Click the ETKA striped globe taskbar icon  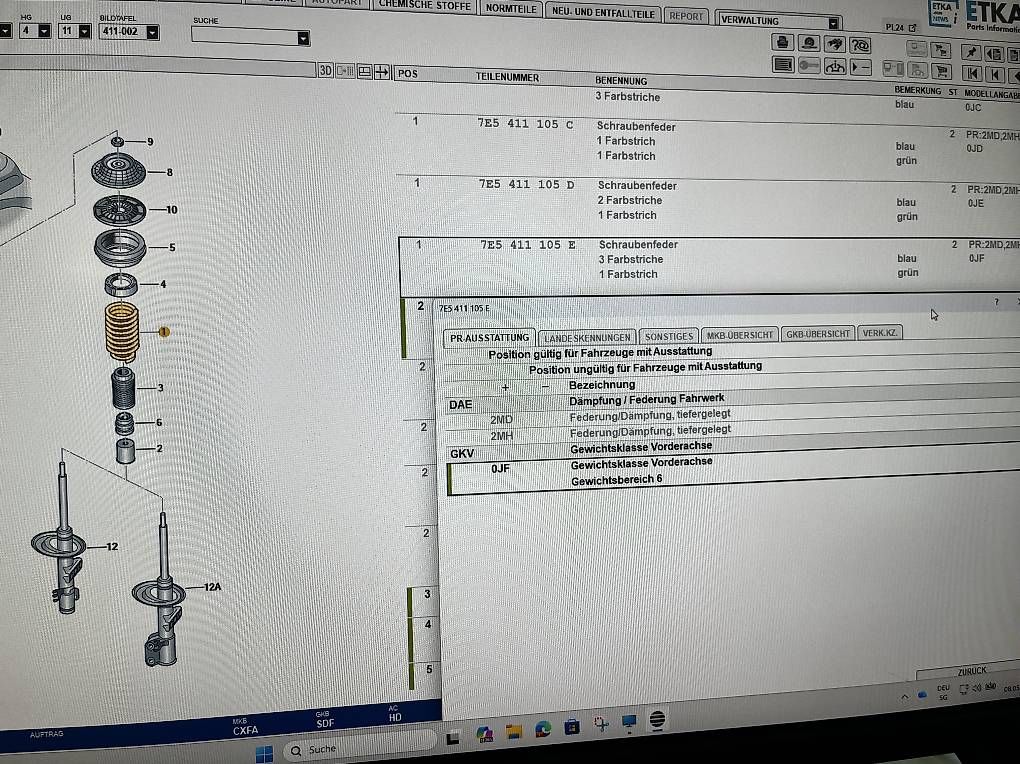(x=658, y=720)
